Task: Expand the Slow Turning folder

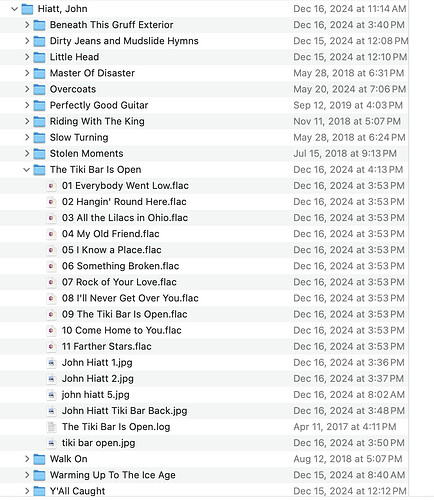Action: coord(27,138)
